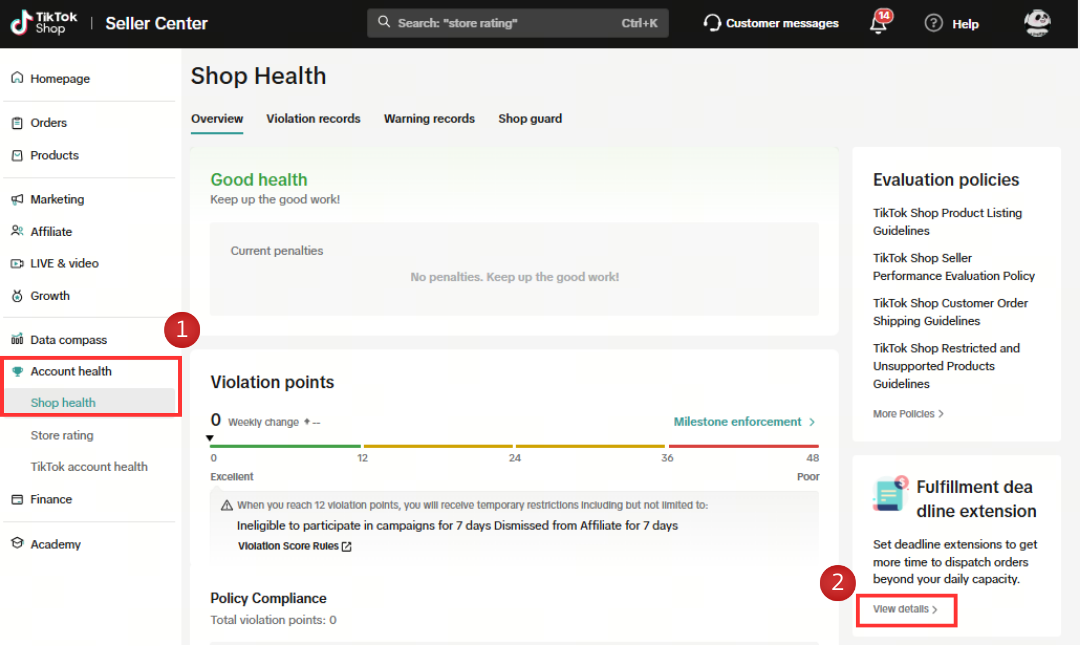The height and width of the screenshot is (646, 1080).
Task: Click the Customer messages headset icon
Action: (712, 23)
